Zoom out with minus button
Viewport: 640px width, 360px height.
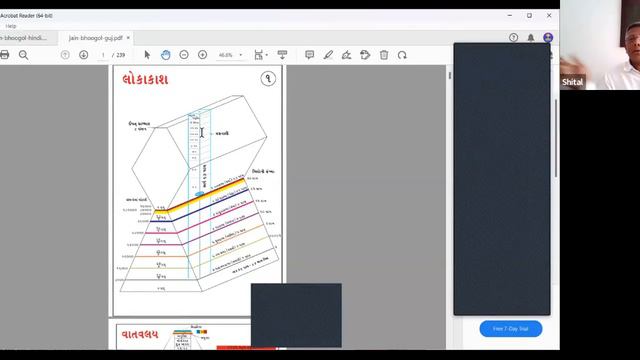point(184,55)
